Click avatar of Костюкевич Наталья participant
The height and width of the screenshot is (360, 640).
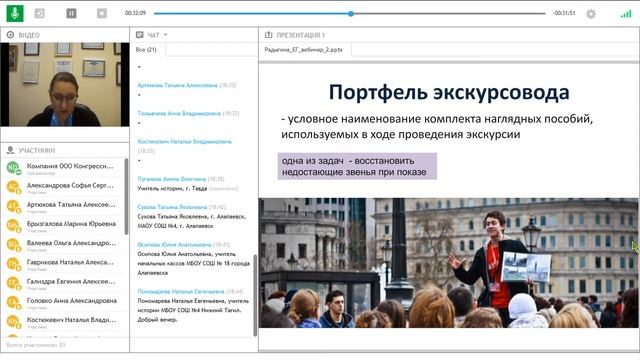pyautogui.click(x=13, y=321)
